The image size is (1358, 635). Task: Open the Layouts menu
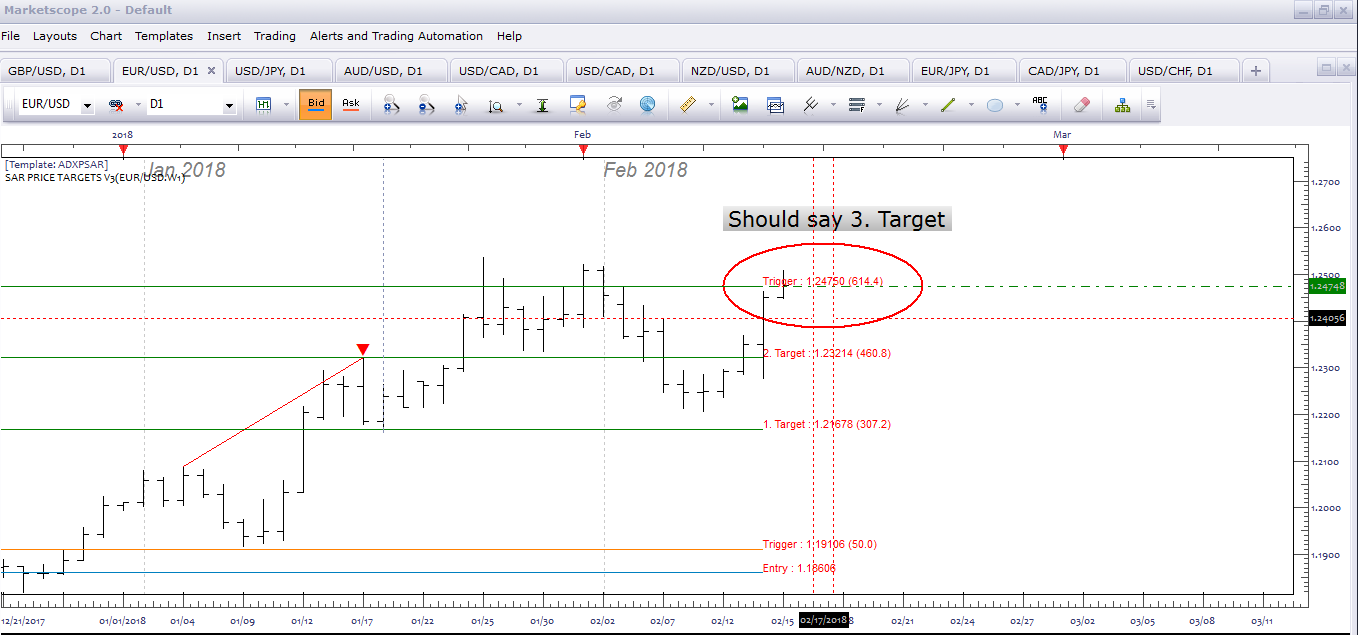coord(54,36)
